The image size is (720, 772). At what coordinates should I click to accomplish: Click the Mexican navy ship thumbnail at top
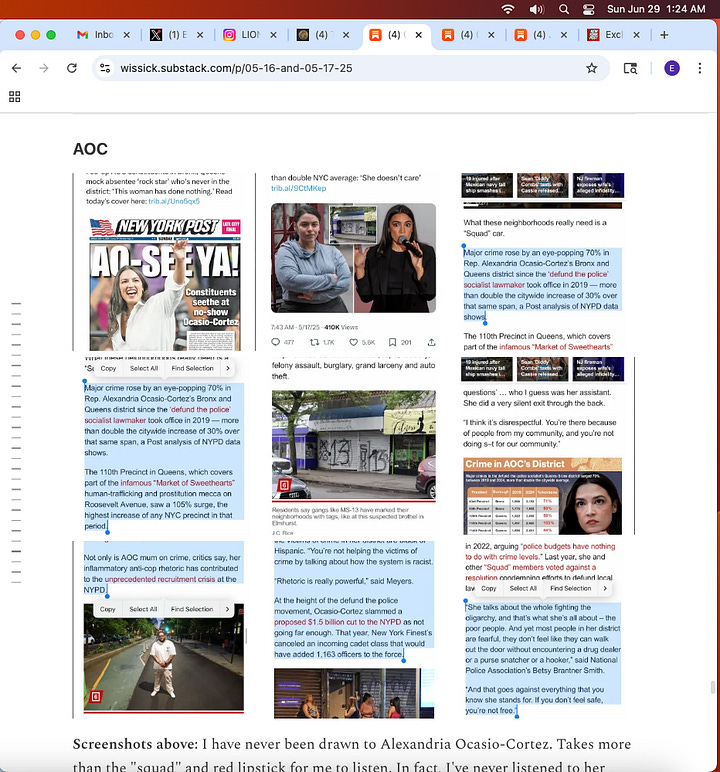coord(487,185)
